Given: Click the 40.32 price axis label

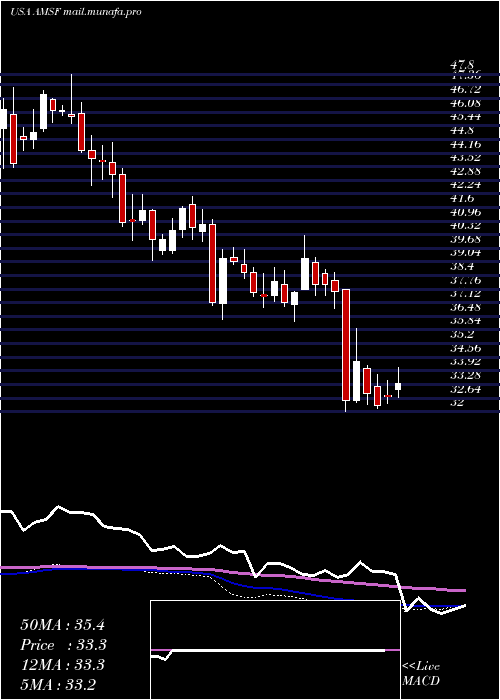Looking at the screenshot, I should [466, 226].
